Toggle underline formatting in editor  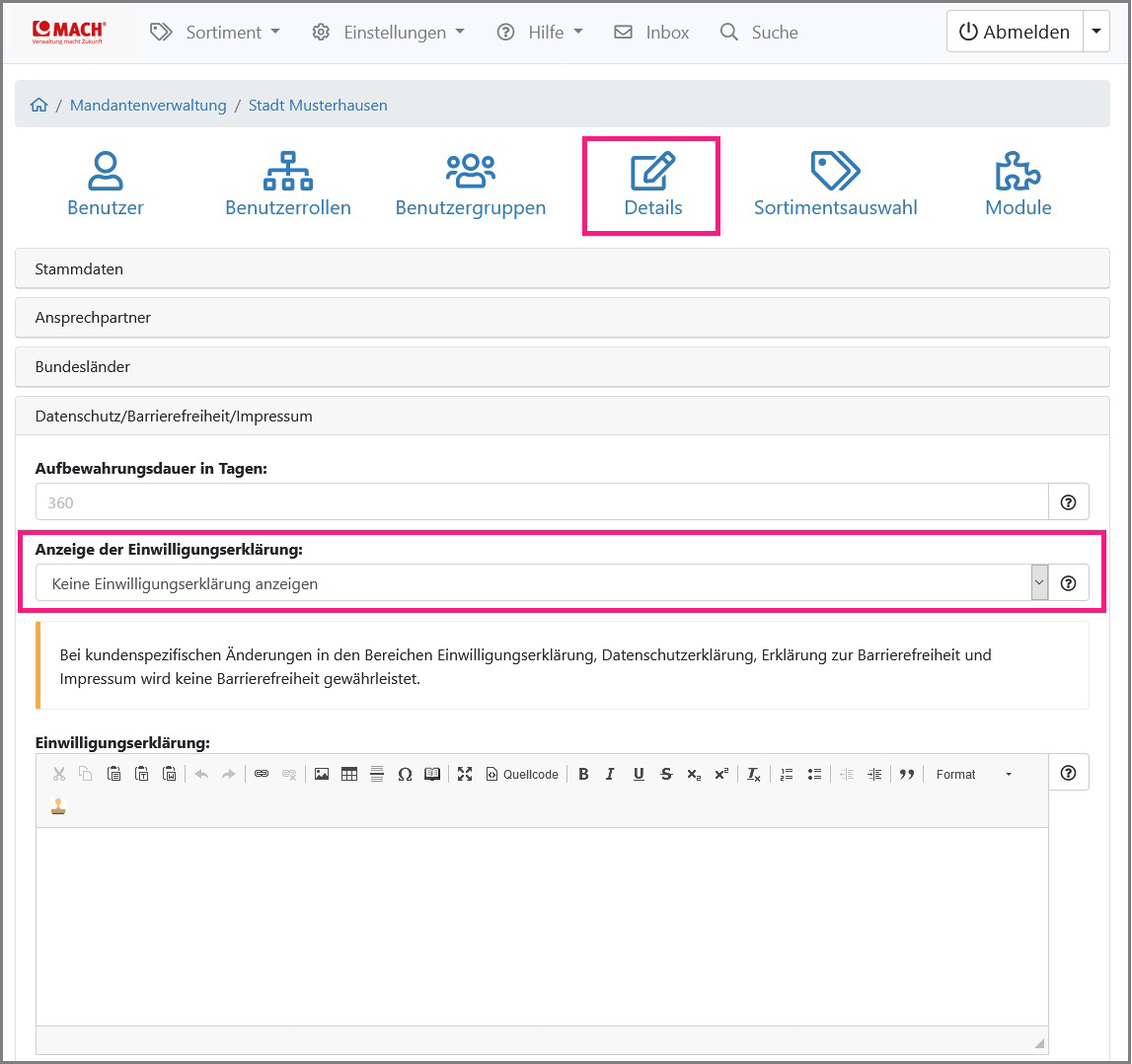(x=639, y=775)
